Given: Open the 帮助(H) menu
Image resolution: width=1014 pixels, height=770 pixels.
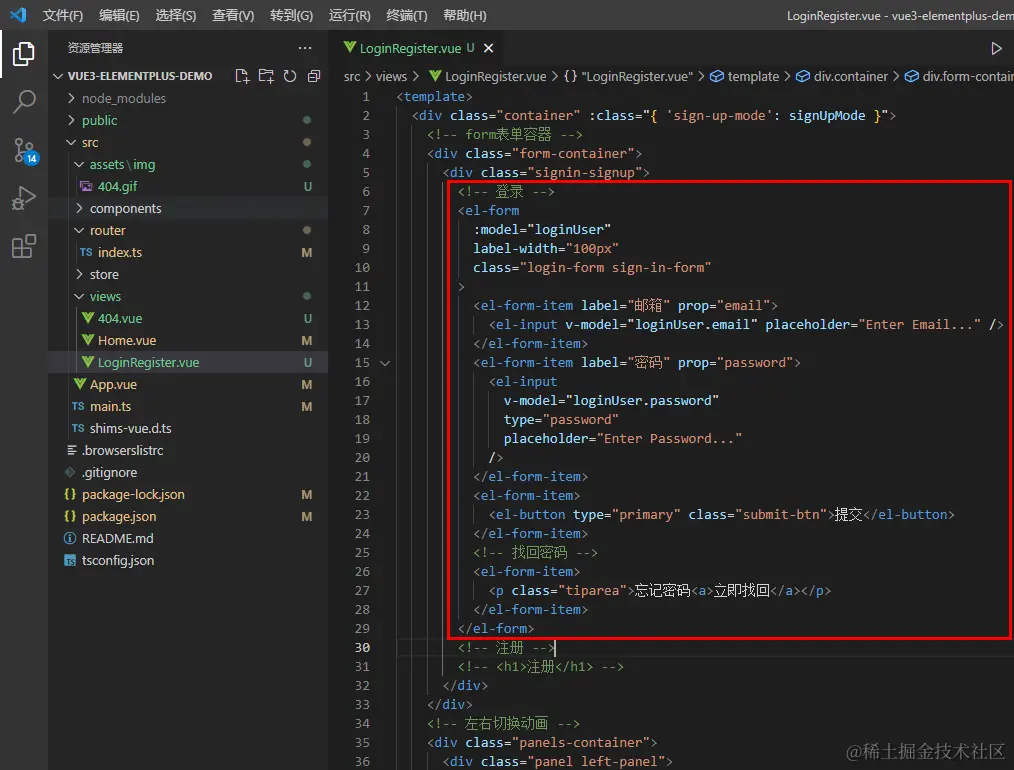Looking at the screenshot, I should tap(464, 15).
